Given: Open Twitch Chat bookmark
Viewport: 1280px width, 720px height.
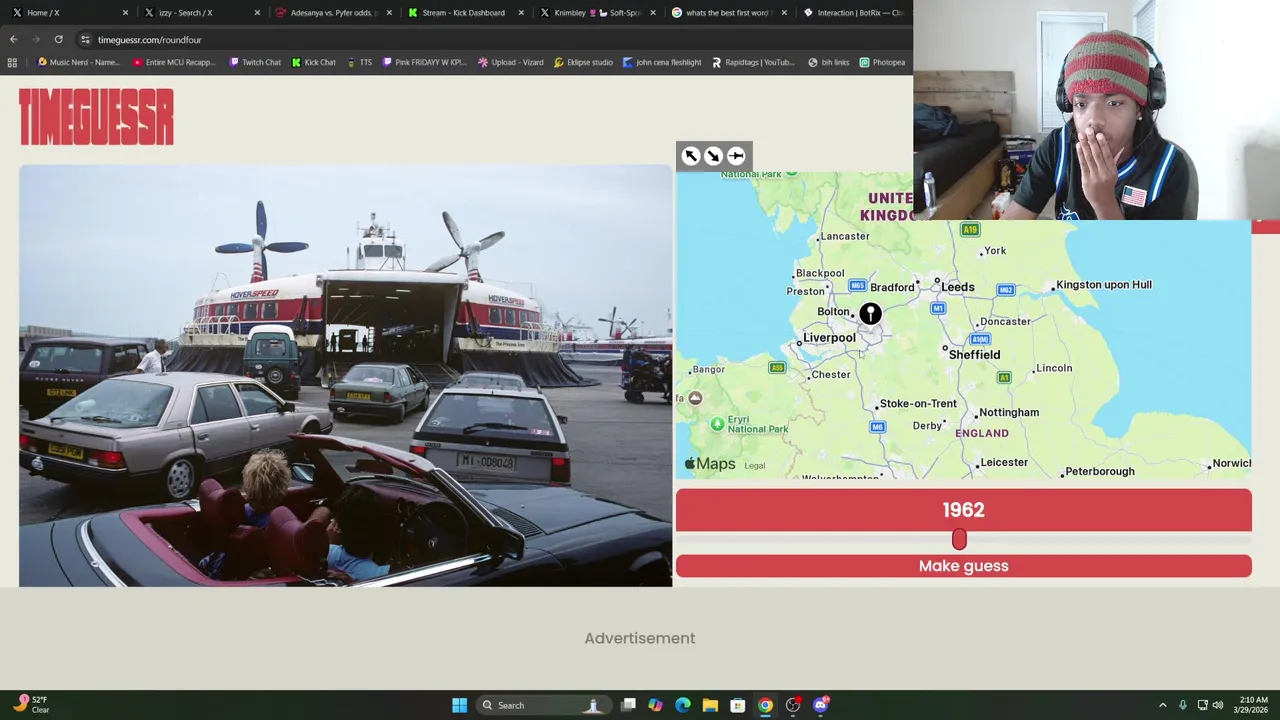Looking at the screenshot, I should point(254,62).
